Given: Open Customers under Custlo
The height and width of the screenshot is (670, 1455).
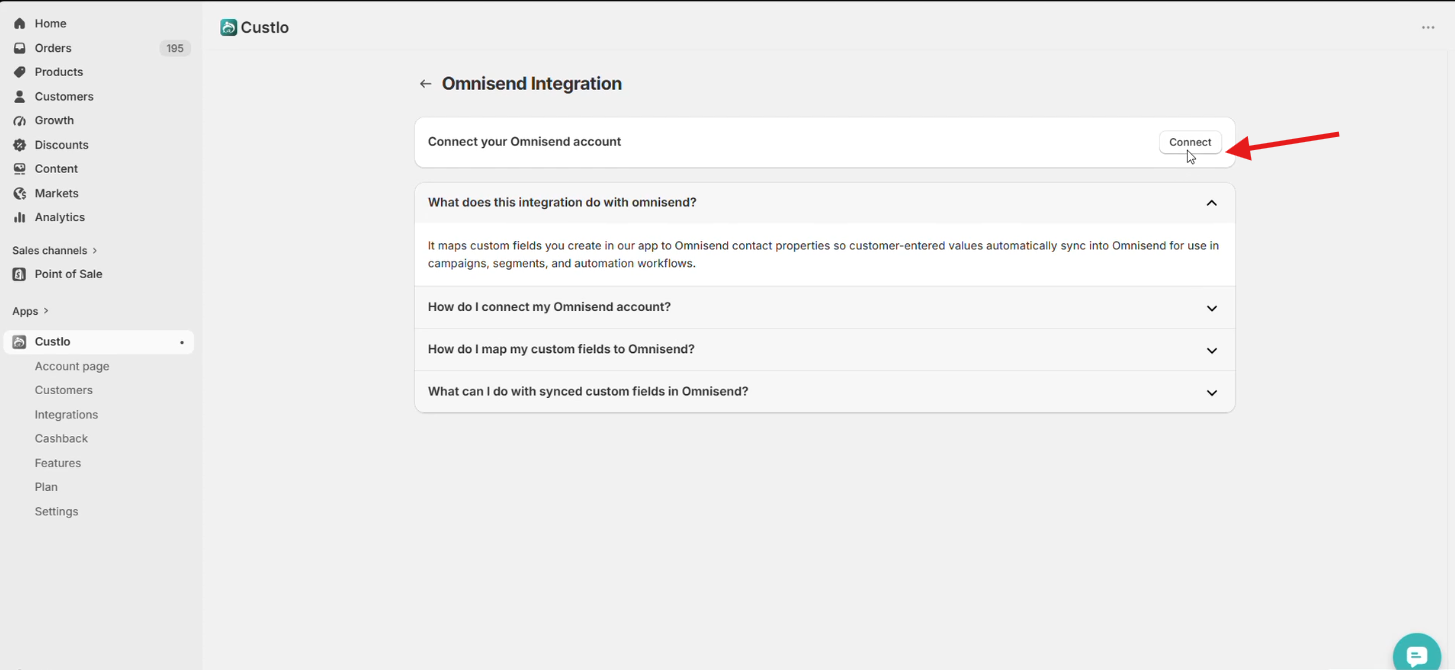Looking at the screenshot, I should point(64,390).
